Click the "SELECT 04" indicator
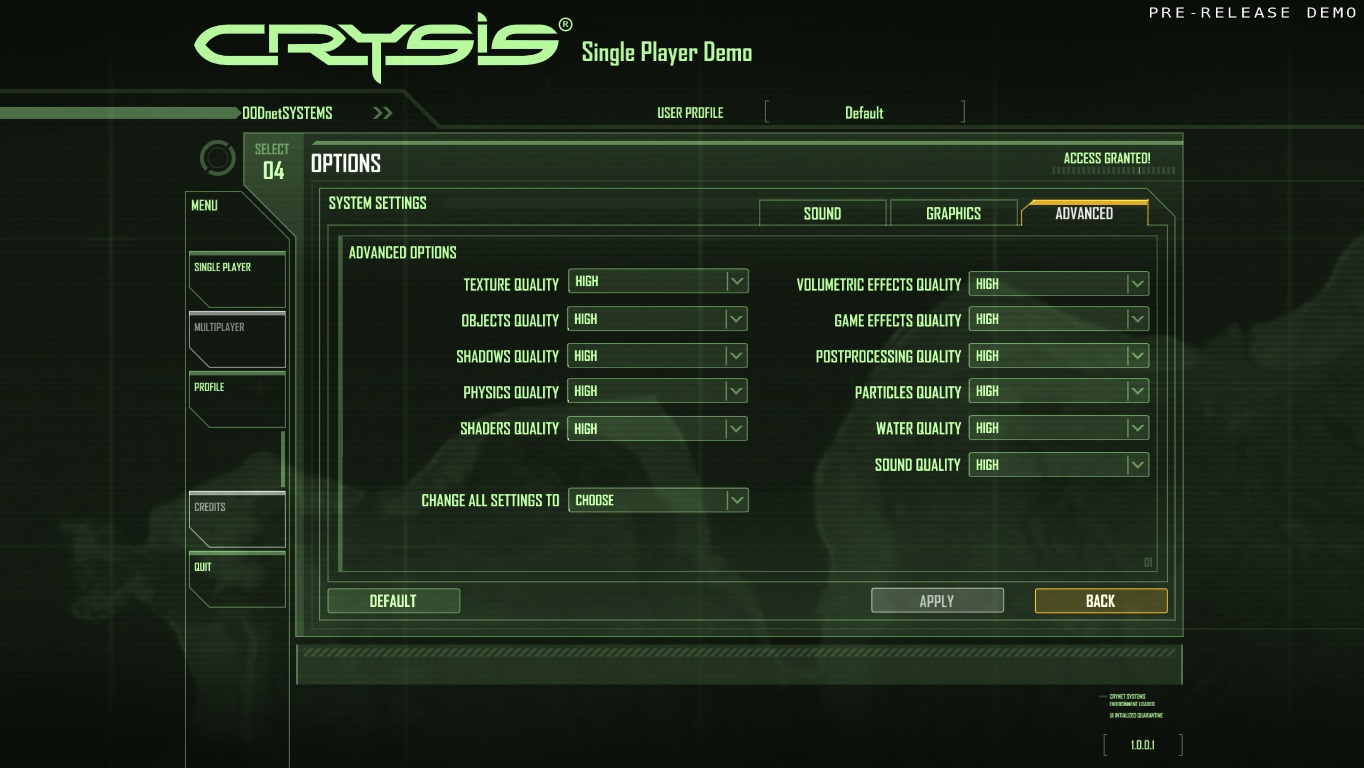The width and height of the screenshot is (1364, 768). 273,163
